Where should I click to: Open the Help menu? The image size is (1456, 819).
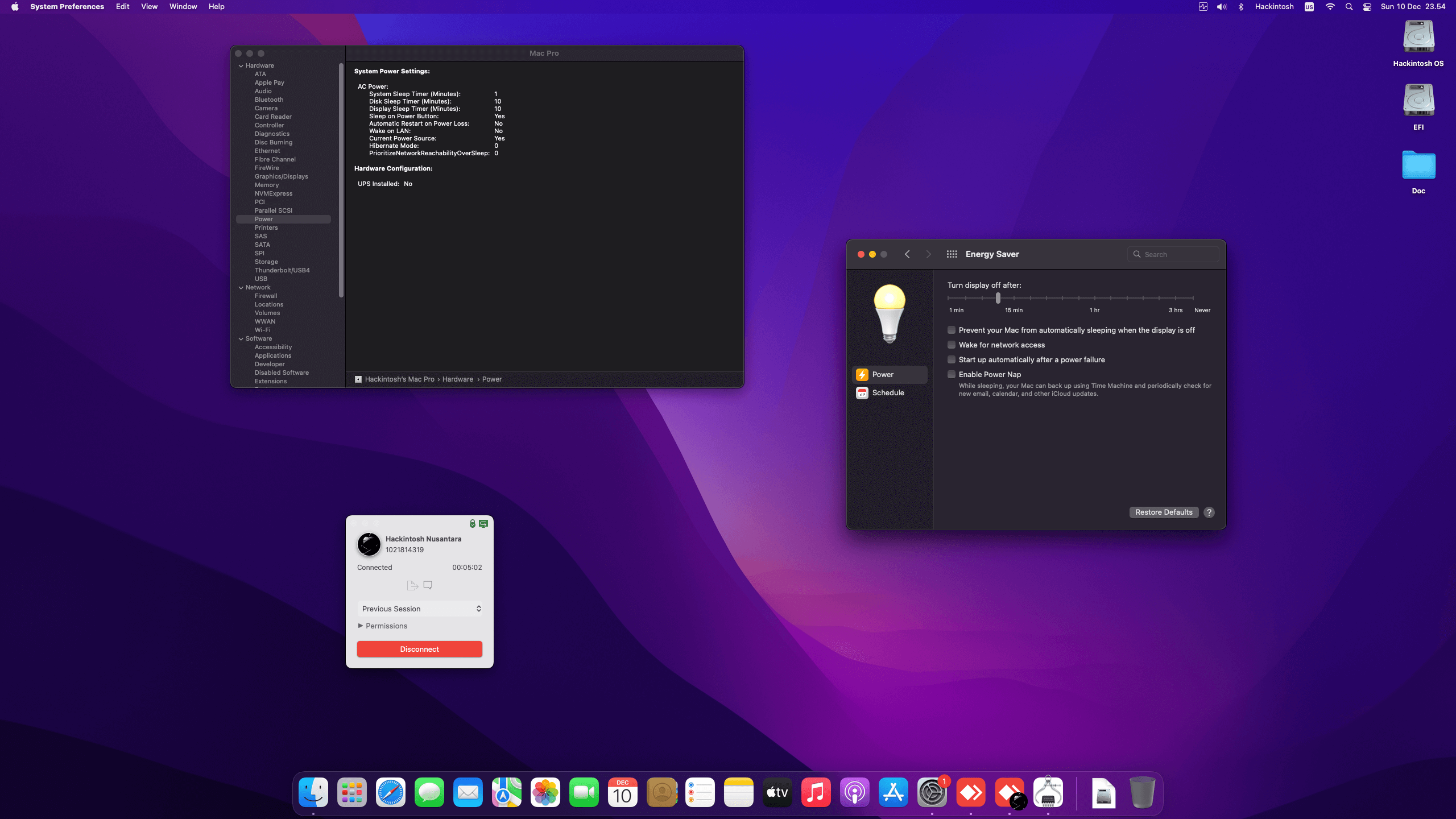pyautogui.click(x=216, y=7)
